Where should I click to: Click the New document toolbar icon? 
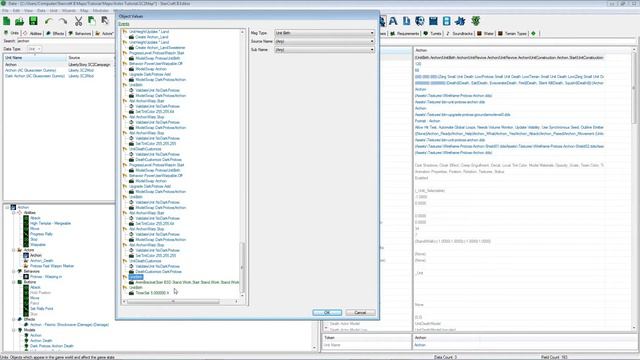click(7, 21)
